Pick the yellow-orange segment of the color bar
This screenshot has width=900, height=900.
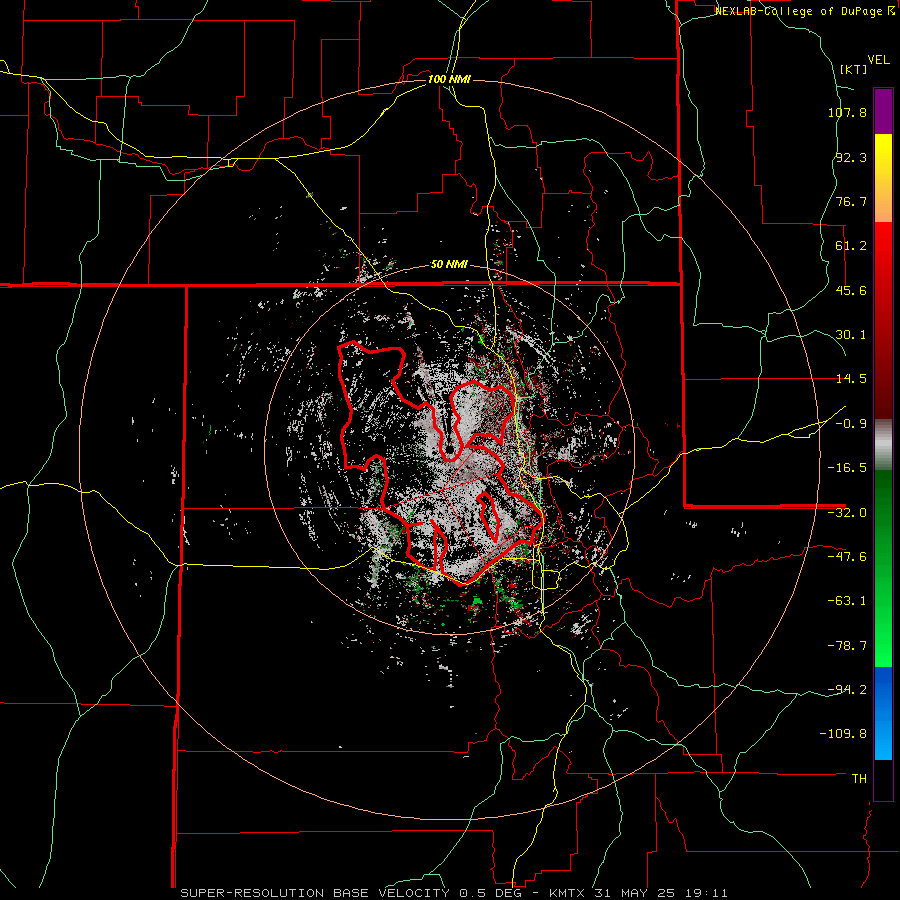[883, 178]
